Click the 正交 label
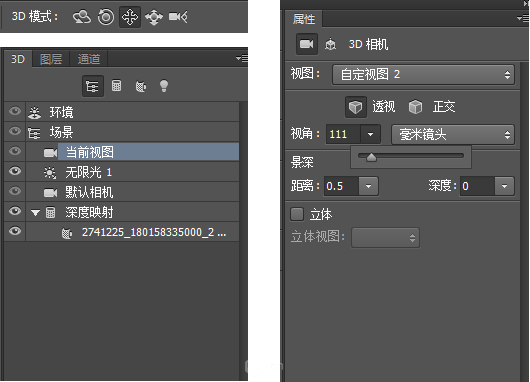The width and height of the screenshot is (530, 382). click(444, 107)
